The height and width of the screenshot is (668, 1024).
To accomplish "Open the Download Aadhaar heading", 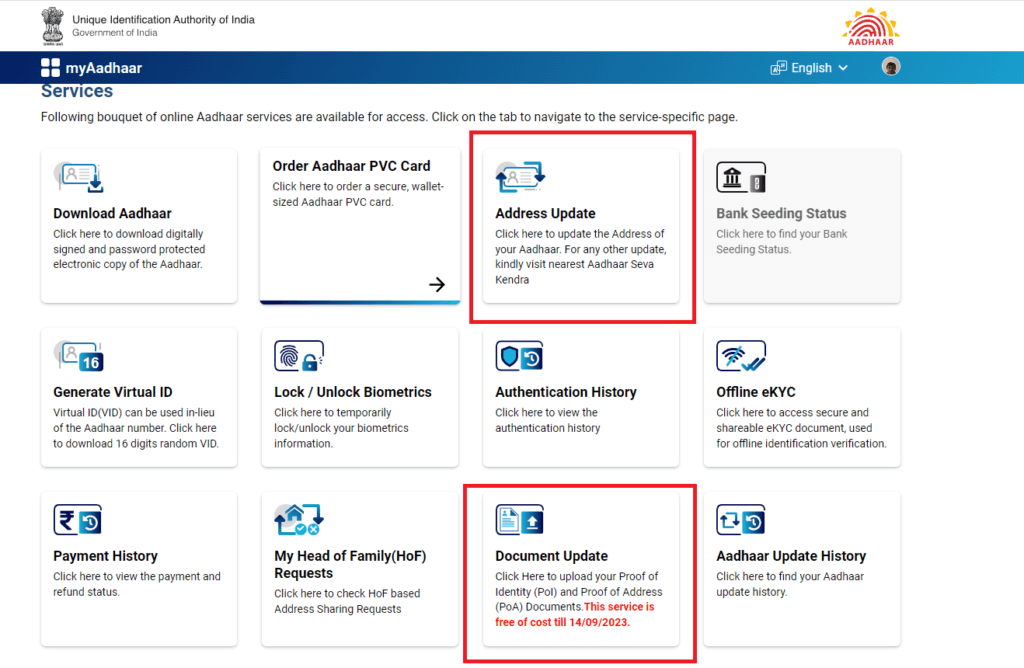I will (x=112, y=214).
